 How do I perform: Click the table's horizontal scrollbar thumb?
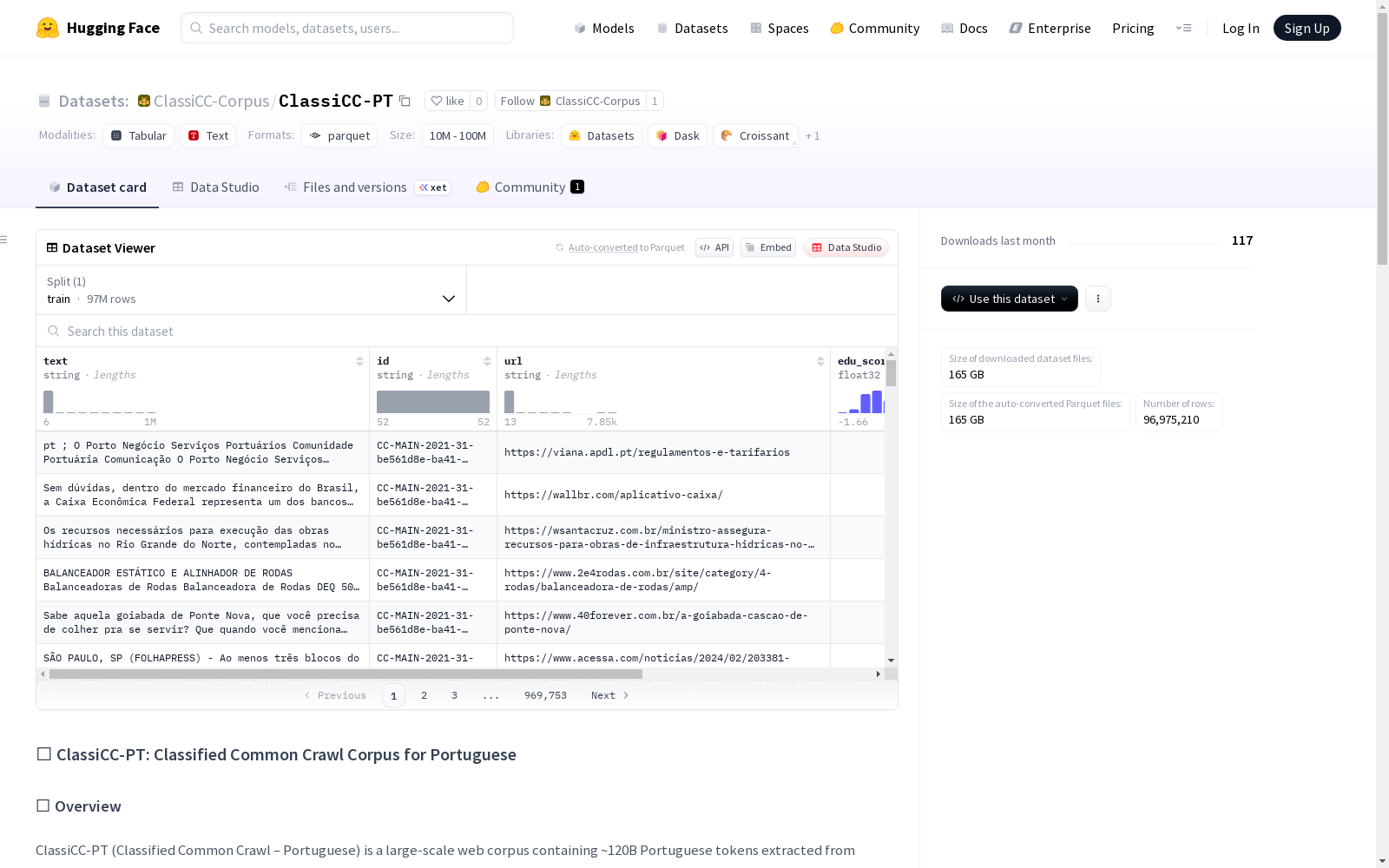click(346, 674)
